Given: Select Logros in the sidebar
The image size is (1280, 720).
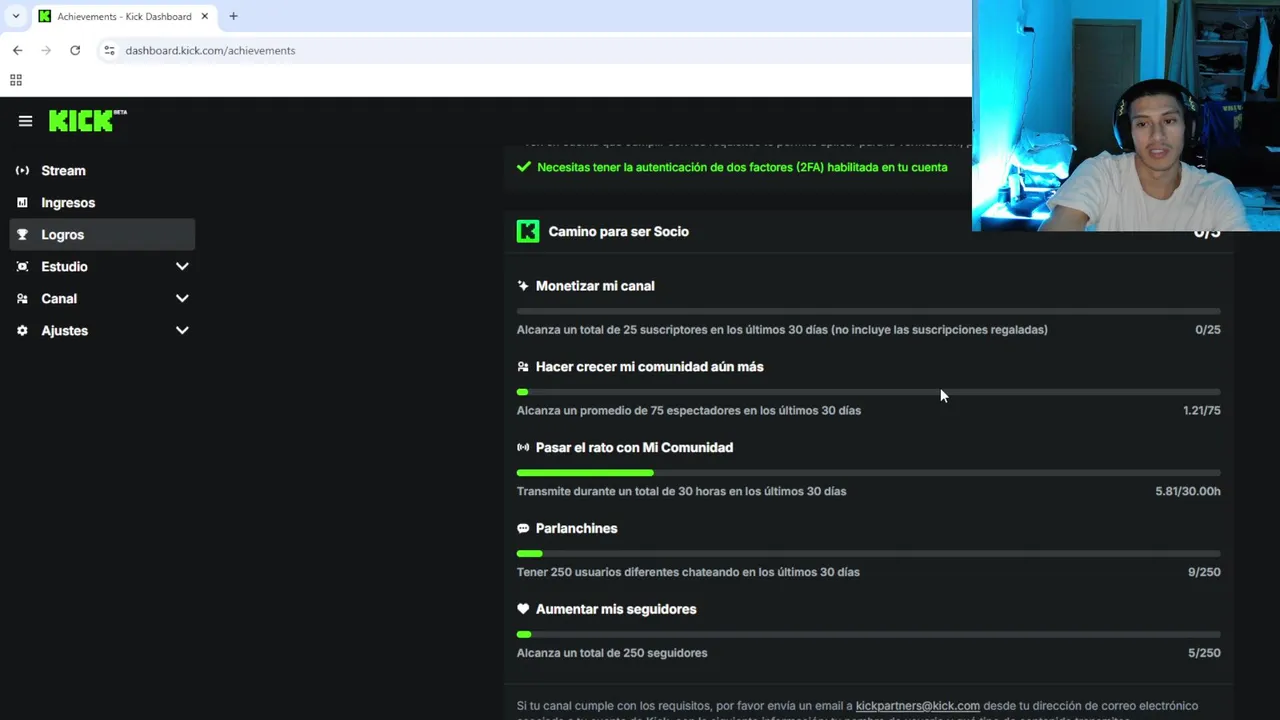Looking at the screenshot, I should point(102,234).
